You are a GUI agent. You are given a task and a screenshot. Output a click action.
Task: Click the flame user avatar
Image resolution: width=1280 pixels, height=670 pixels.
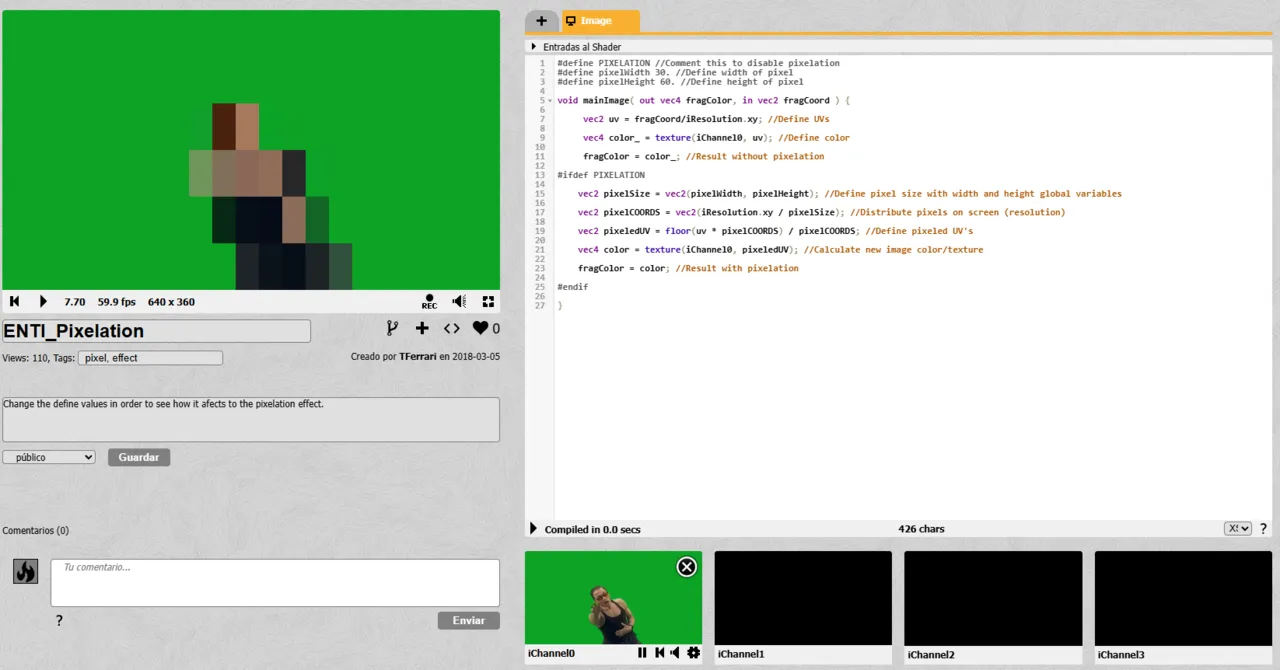25,571
